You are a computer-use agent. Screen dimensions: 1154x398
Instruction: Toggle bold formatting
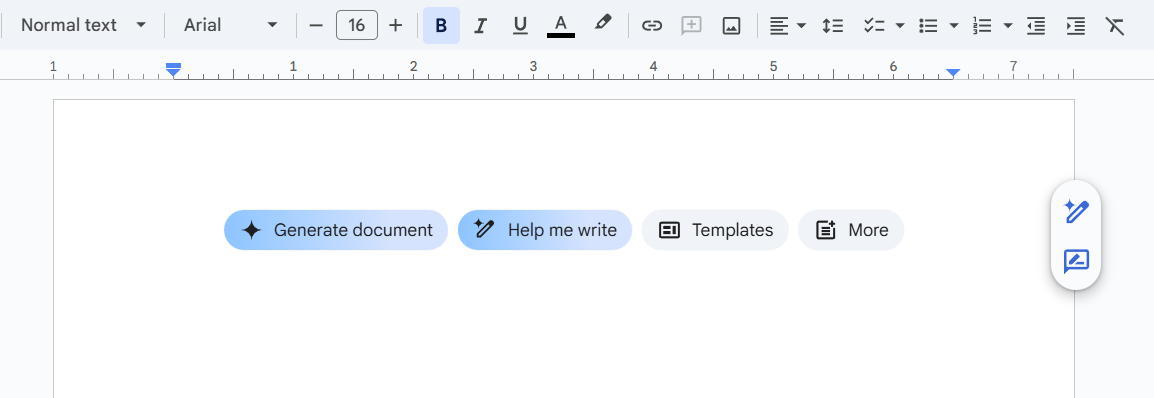441,26
